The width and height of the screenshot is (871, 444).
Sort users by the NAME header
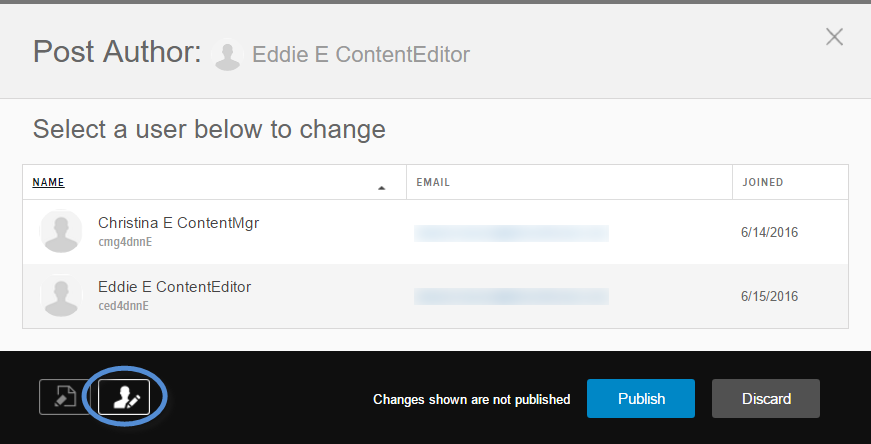point(48,183)
